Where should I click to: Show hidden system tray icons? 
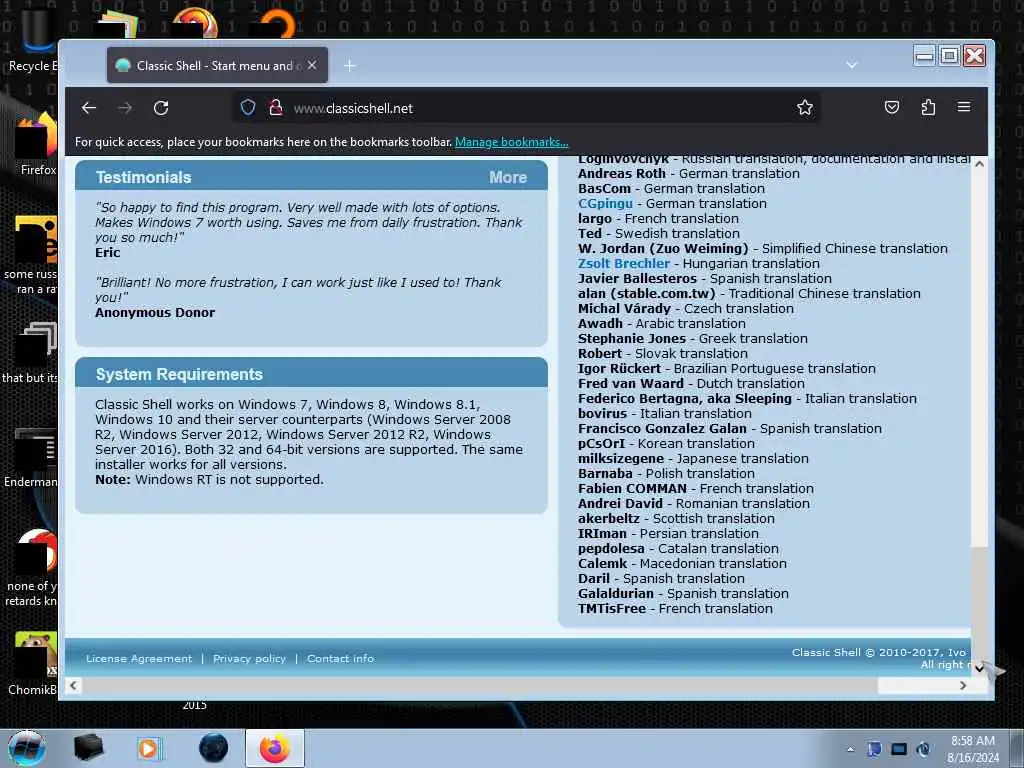point(850,749)
